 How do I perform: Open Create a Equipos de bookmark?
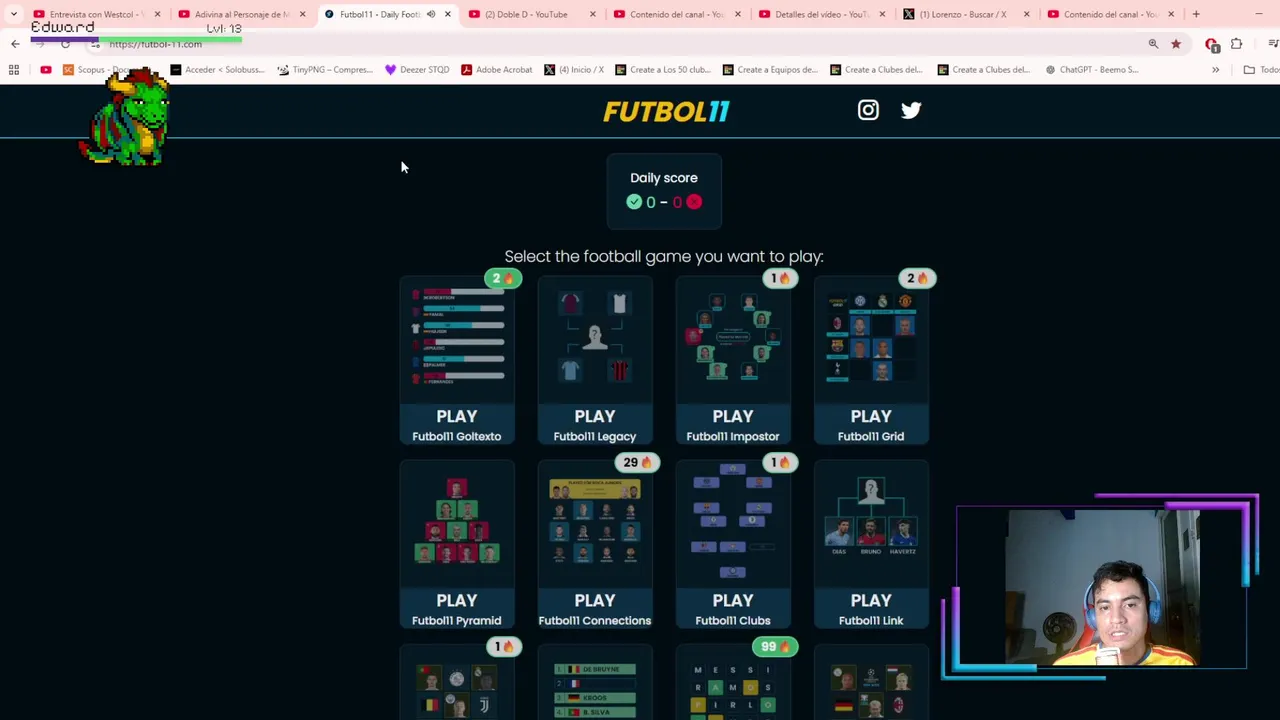pos(770,70)
